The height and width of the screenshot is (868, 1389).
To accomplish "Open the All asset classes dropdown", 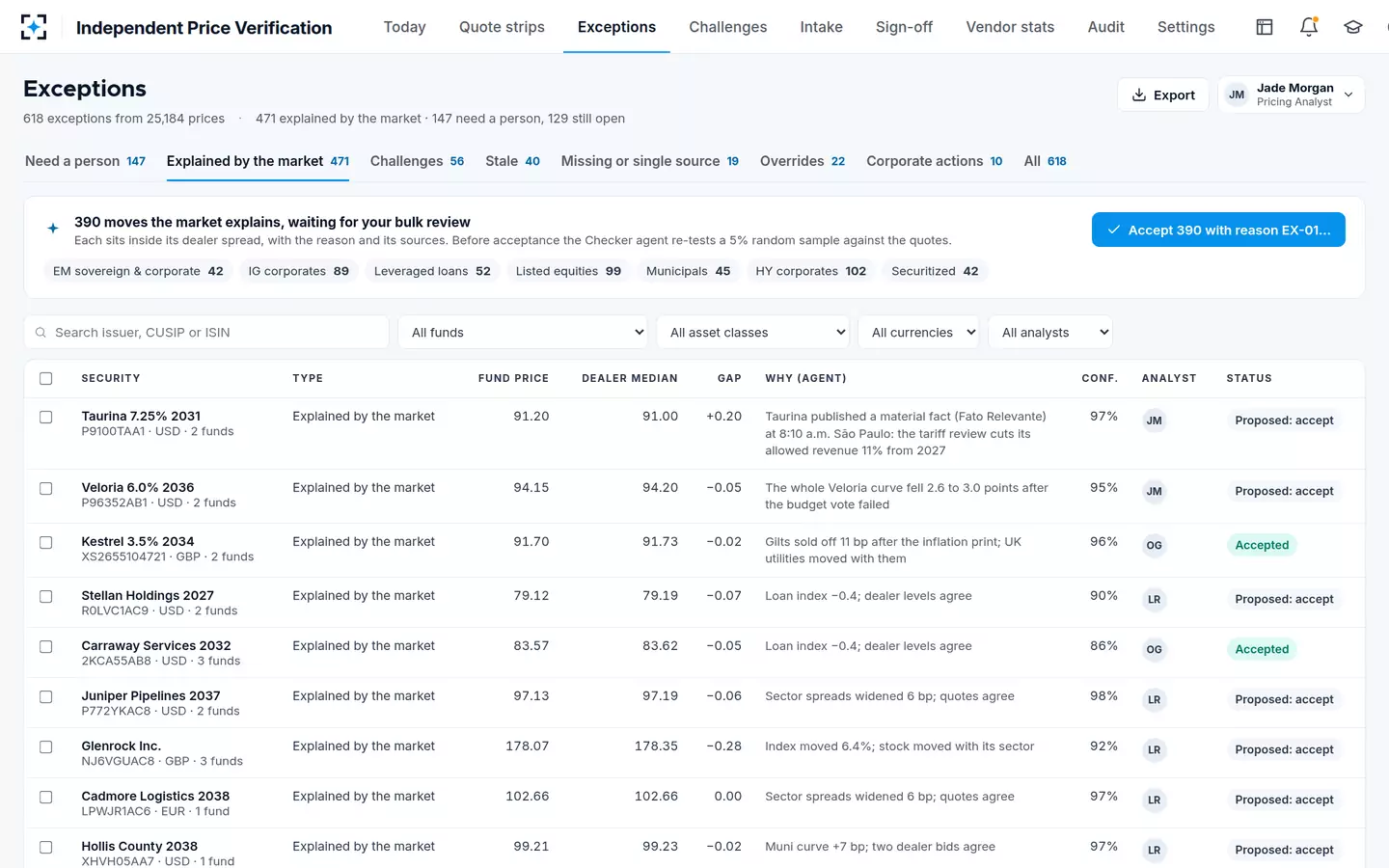I will tap(752, 333).
